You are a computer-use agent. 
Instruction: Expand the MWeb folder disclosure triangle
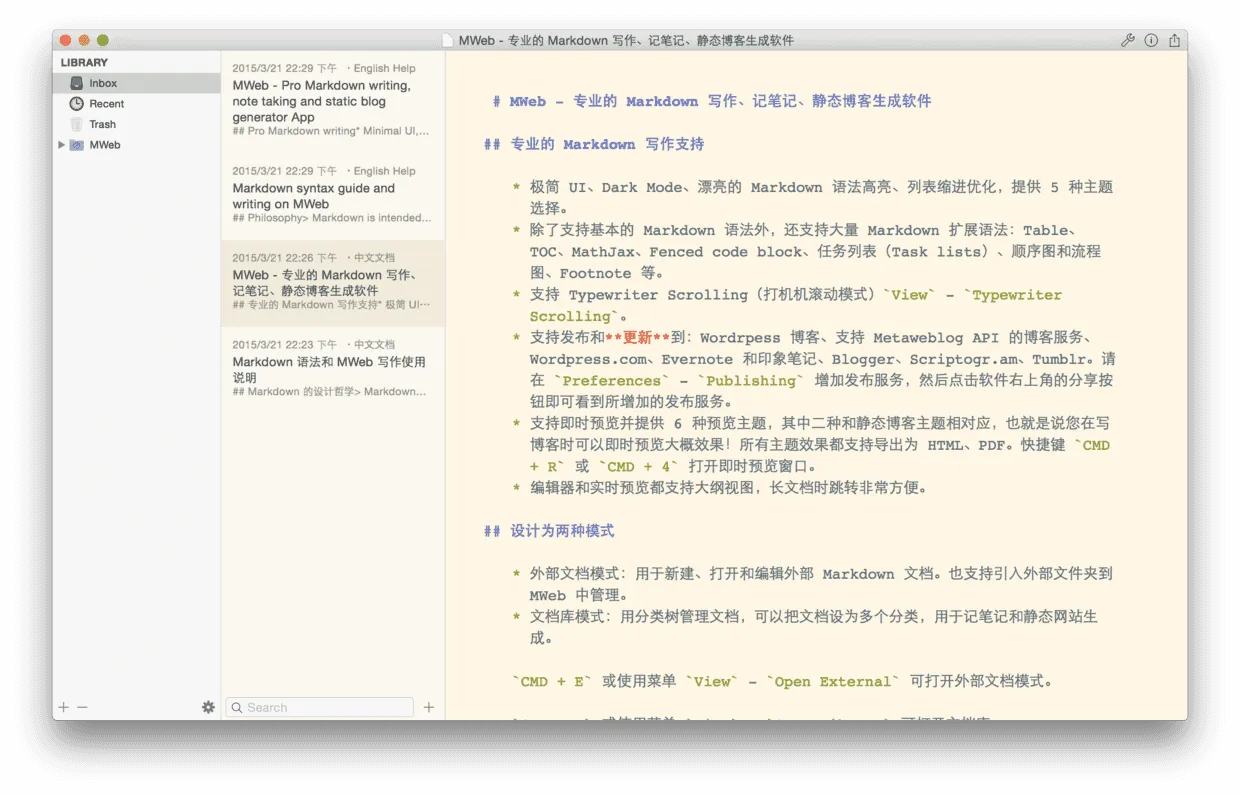[x=62, y=145]
